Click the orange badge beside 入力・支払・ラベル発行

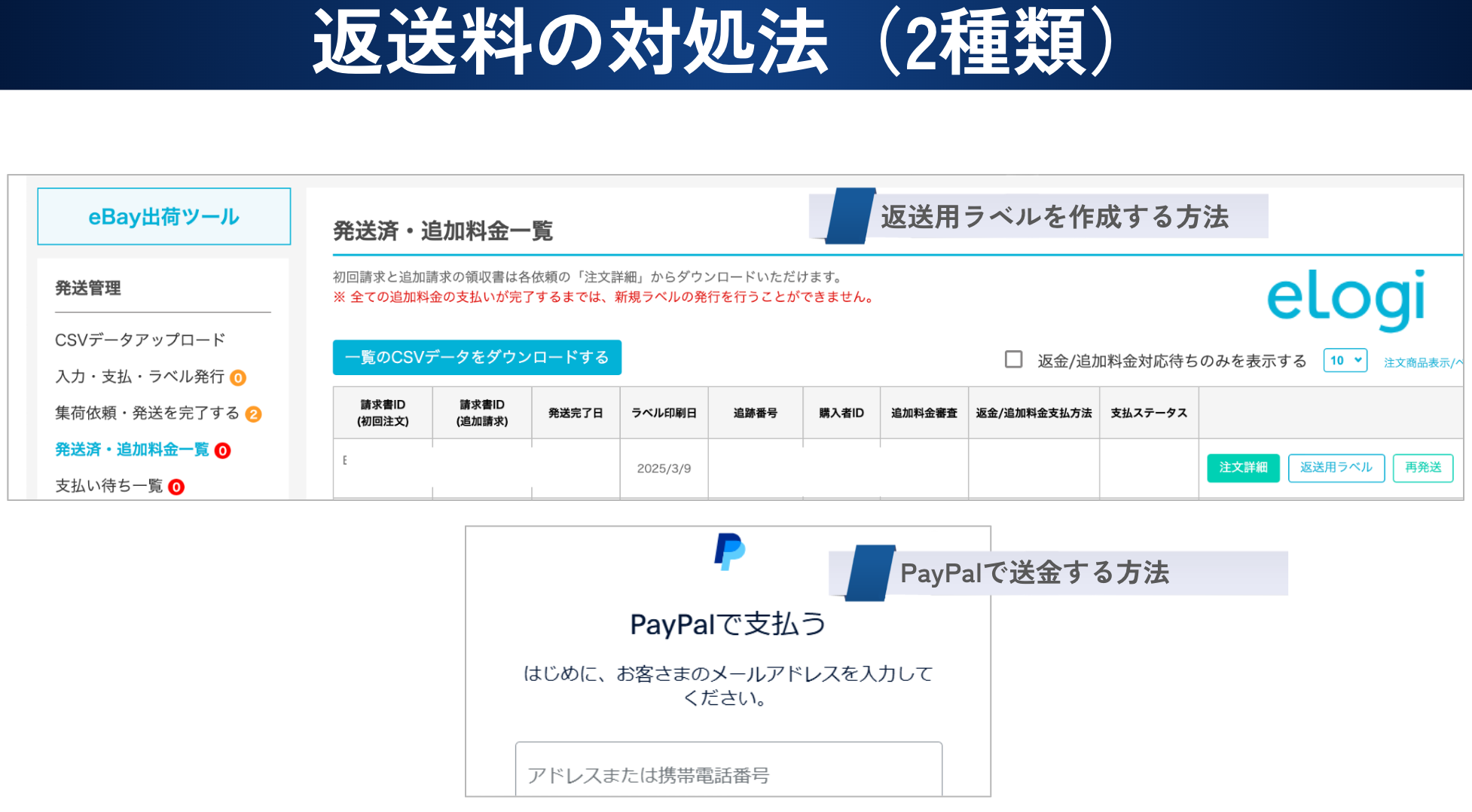(238, 378)
